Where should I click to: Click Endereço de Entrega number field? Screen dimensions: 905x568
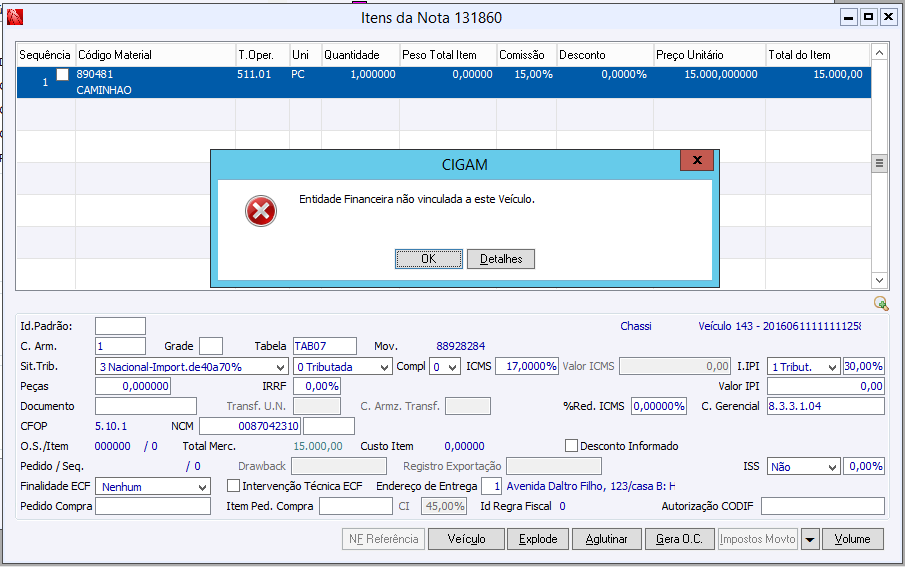492,486
